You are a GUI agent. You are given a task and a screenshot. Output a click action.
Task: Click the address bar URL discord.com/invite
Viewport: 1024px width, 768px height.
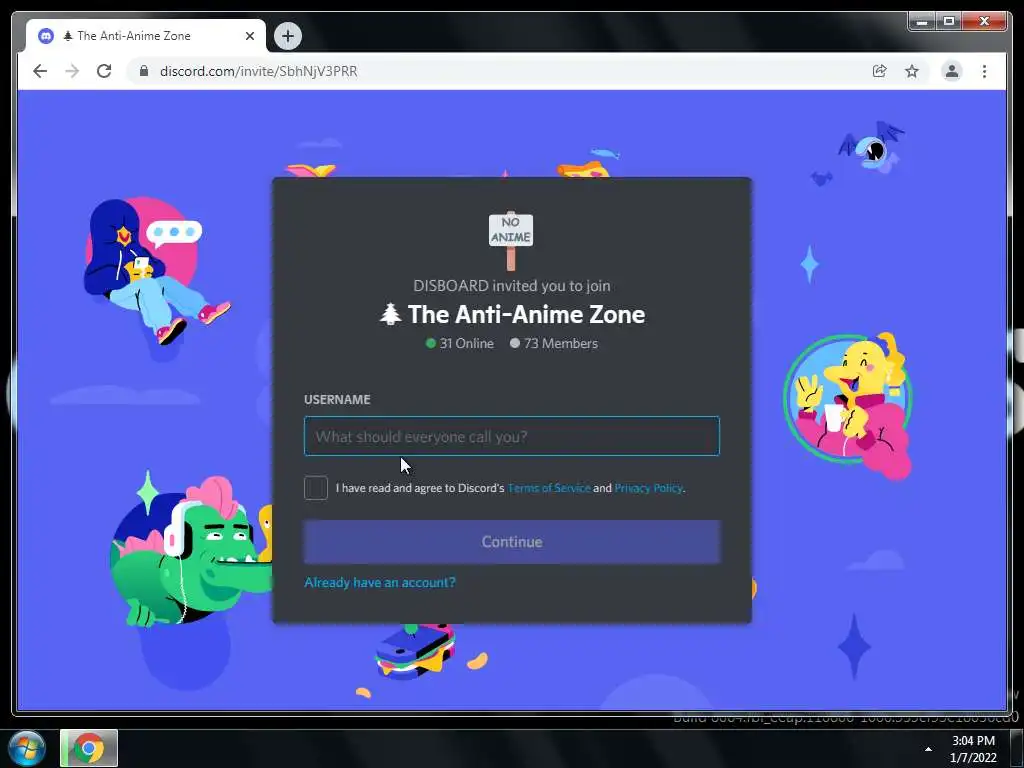click(259, 71)
